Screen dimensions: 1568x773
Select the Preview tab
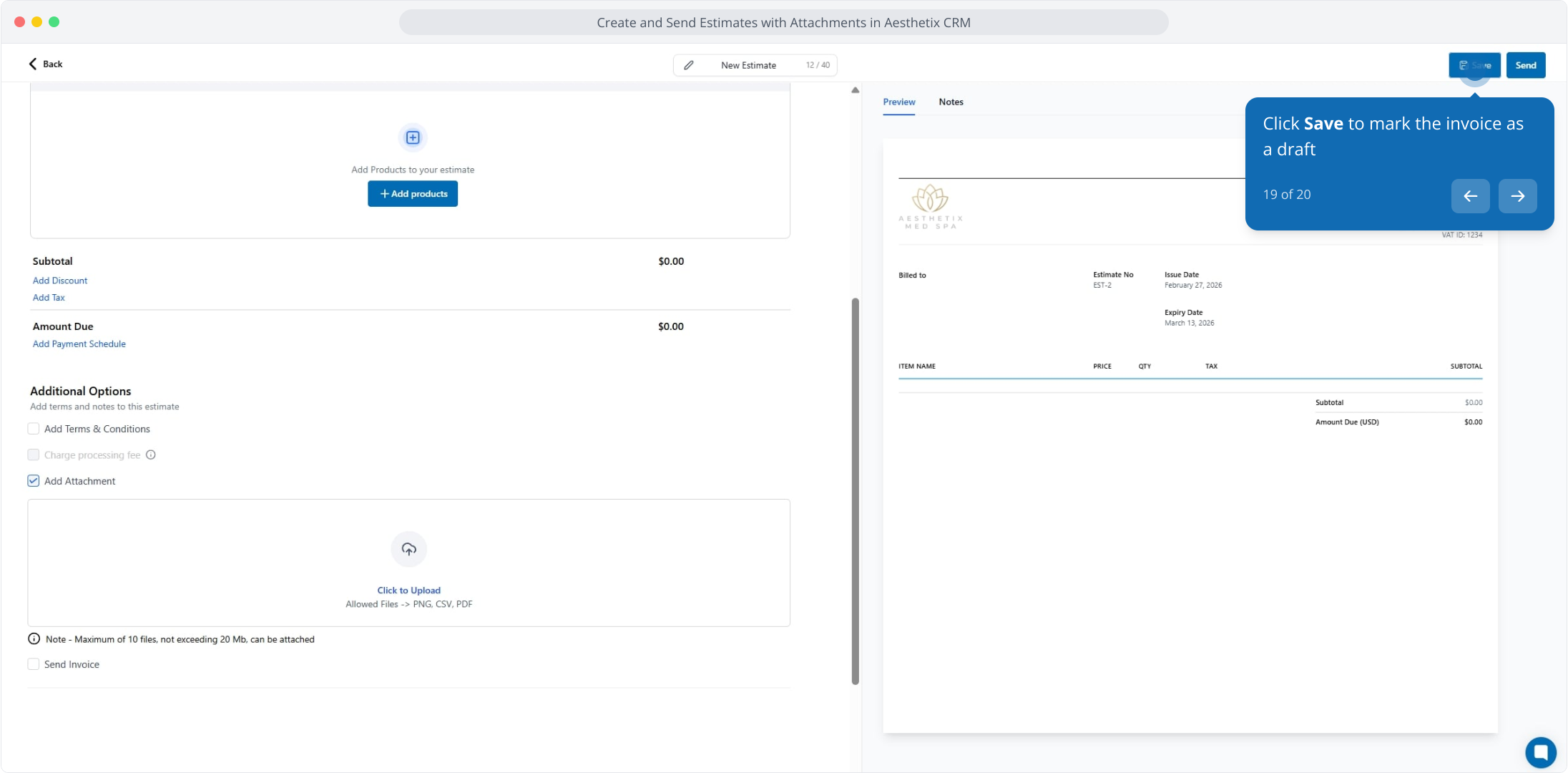tap(898, 102)
